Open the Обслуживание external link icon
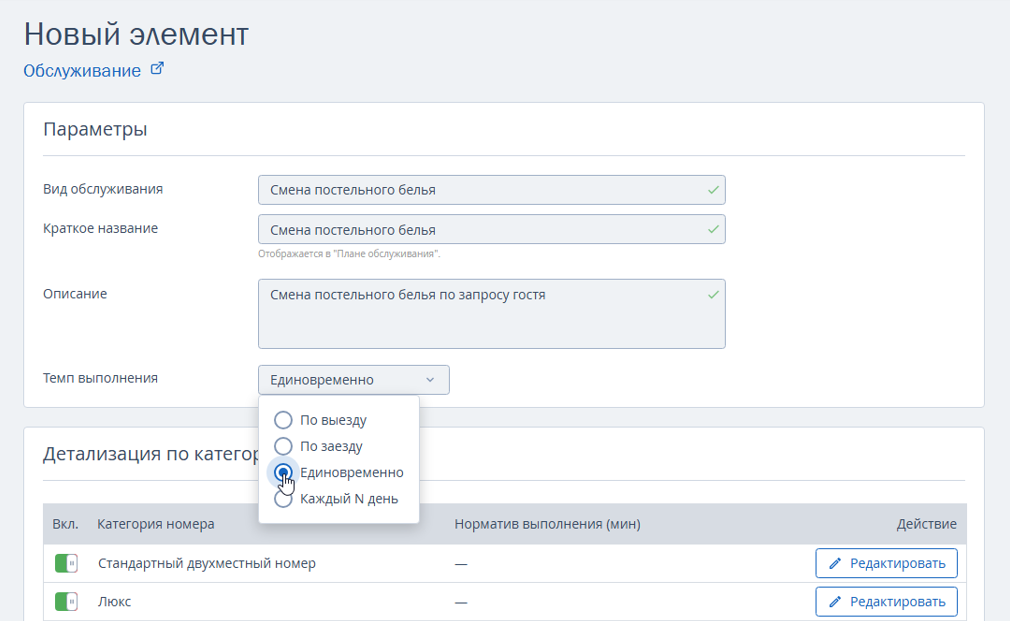Viewport: 1010px width, 621px height. [x=157, y=68]
